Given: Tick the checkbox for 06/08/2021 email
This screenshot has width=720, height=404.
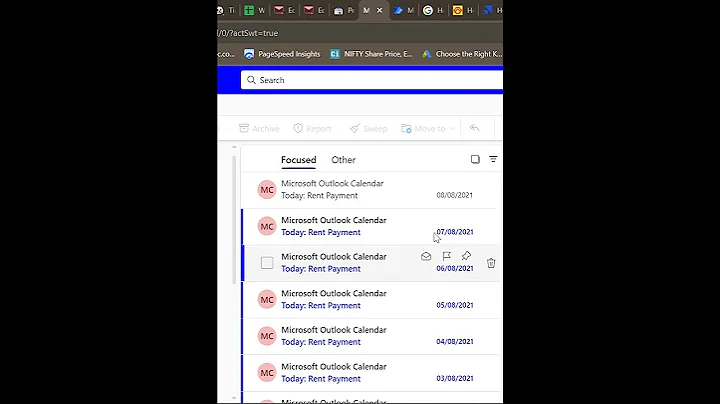Looking at the screenshot, I should tap(267, 263).
